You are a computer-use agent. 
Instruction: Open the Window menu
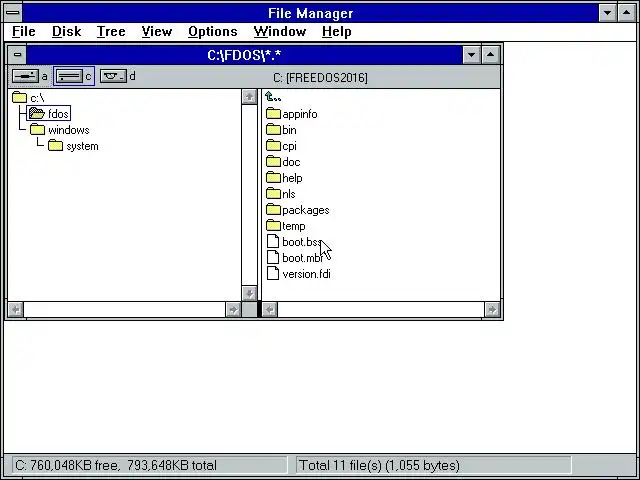(280, 31)
